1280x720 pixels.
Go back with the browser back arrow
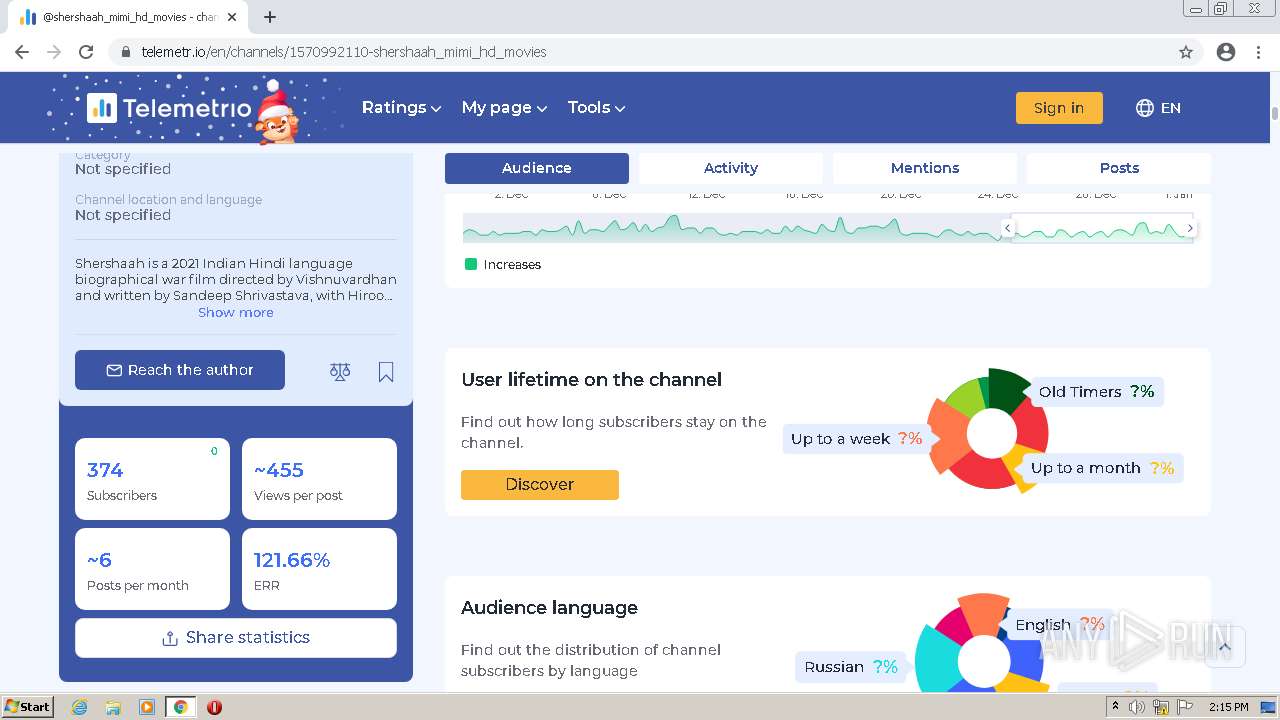(x=22, y=52)
